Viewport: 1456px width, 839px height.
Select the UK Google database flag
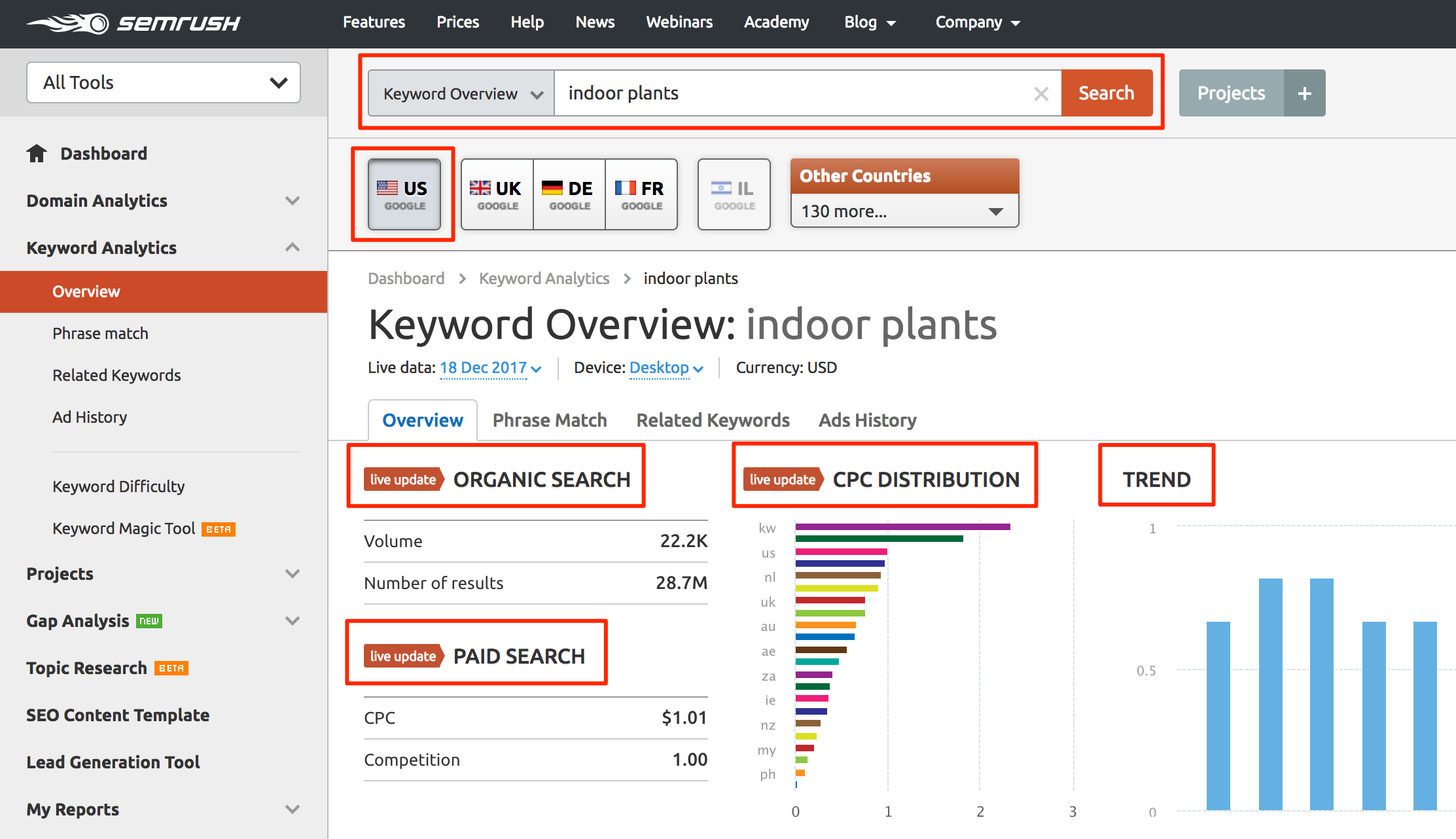tap(497, 194)
